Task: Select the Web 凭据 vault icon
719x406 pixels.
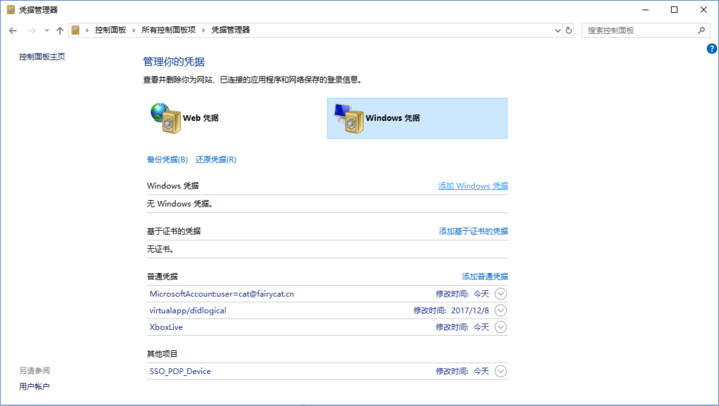Action: click(x=163, y=118)
